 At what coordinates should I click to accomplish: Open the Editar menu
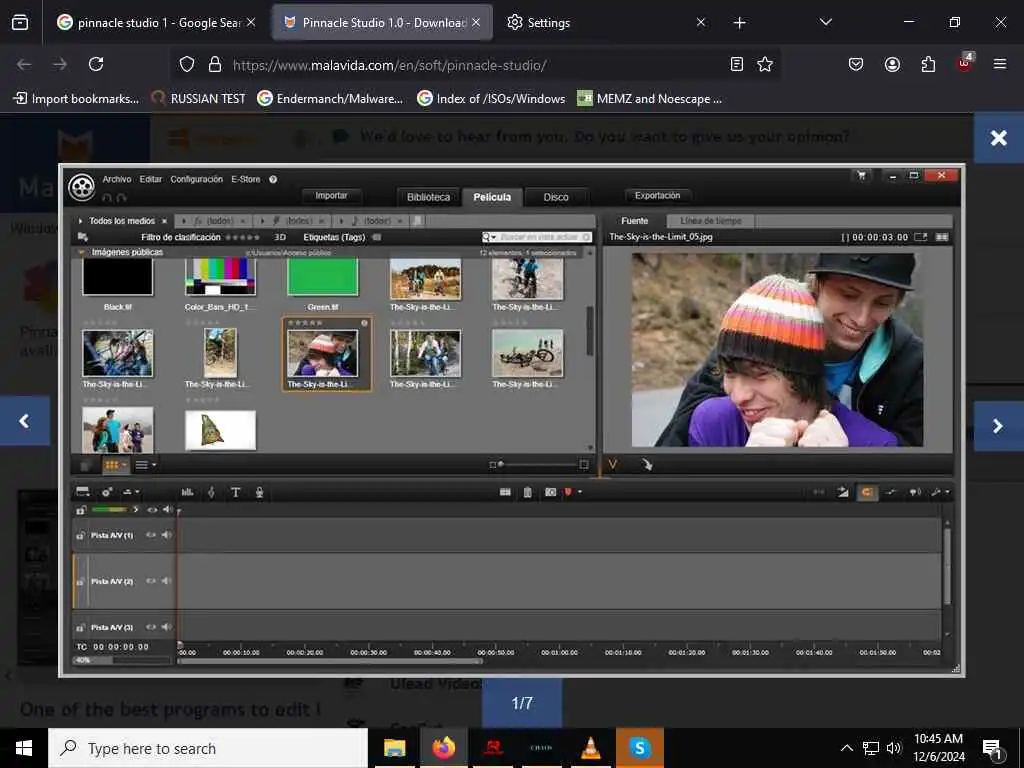click(x=150, y=179)
